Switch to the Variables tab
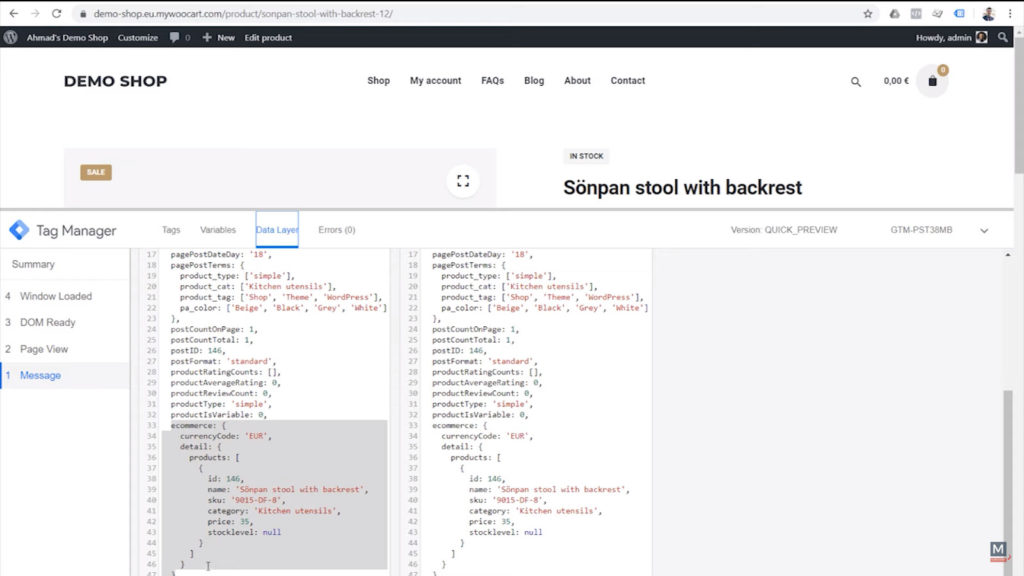The width and height of the screenshot is (1024, 576). (x=218, y=229)
